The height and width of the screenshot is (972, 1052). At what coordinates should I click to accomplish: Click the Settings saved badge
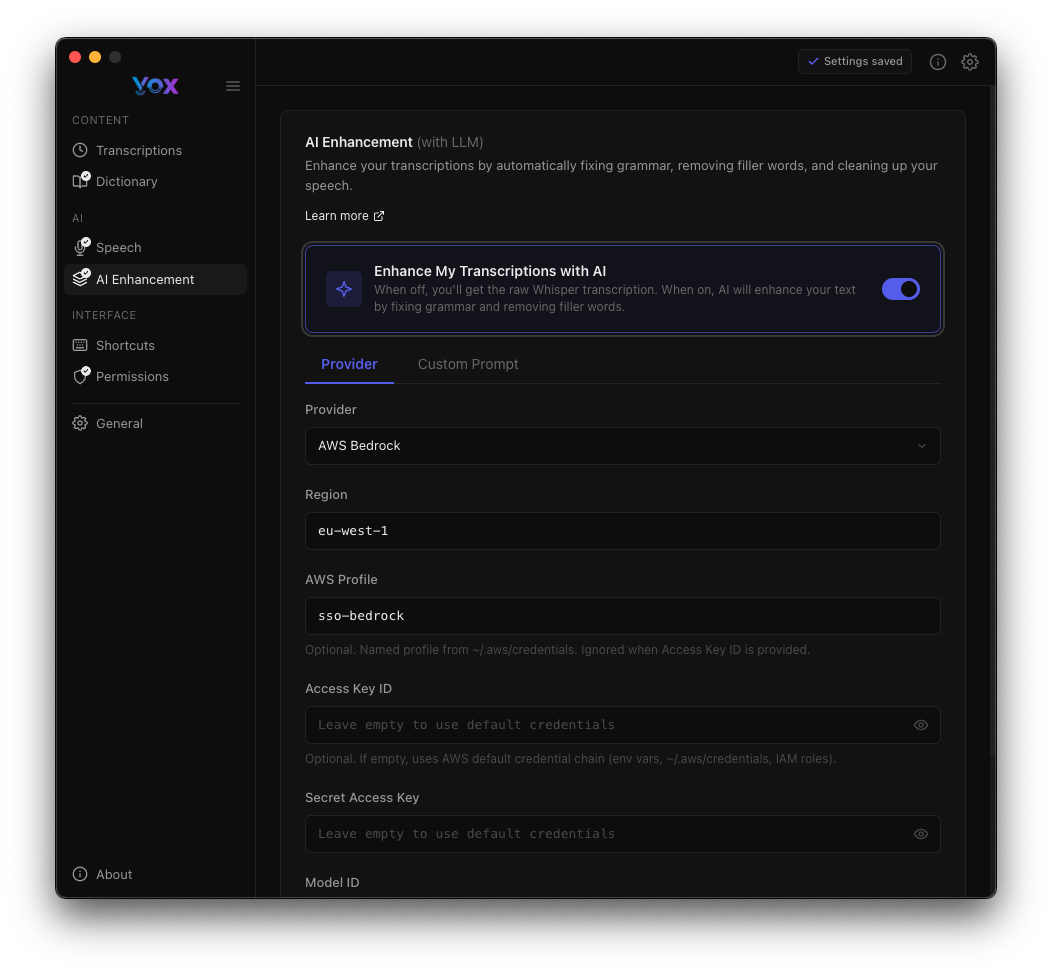tap(855, 61)
